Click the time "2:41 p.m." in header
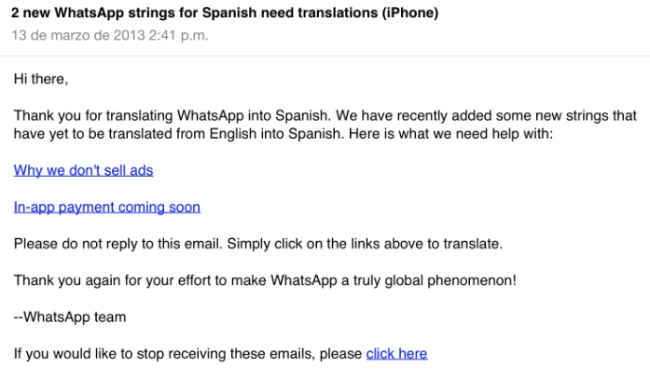Image resolution: width=650 pixels, height=380 pixels. [x=179, y=35]
